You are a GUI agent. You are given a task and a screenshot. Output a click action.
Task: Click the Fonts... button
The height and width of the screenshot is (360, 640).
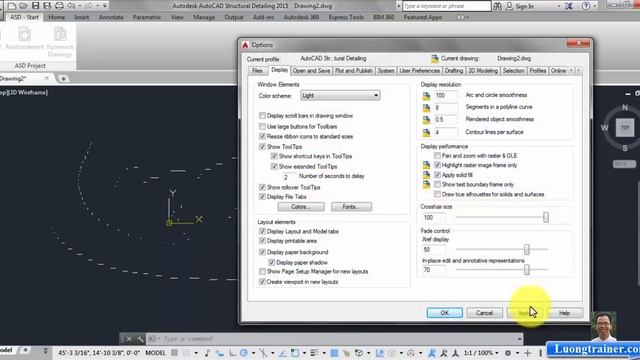click(351, 207)
